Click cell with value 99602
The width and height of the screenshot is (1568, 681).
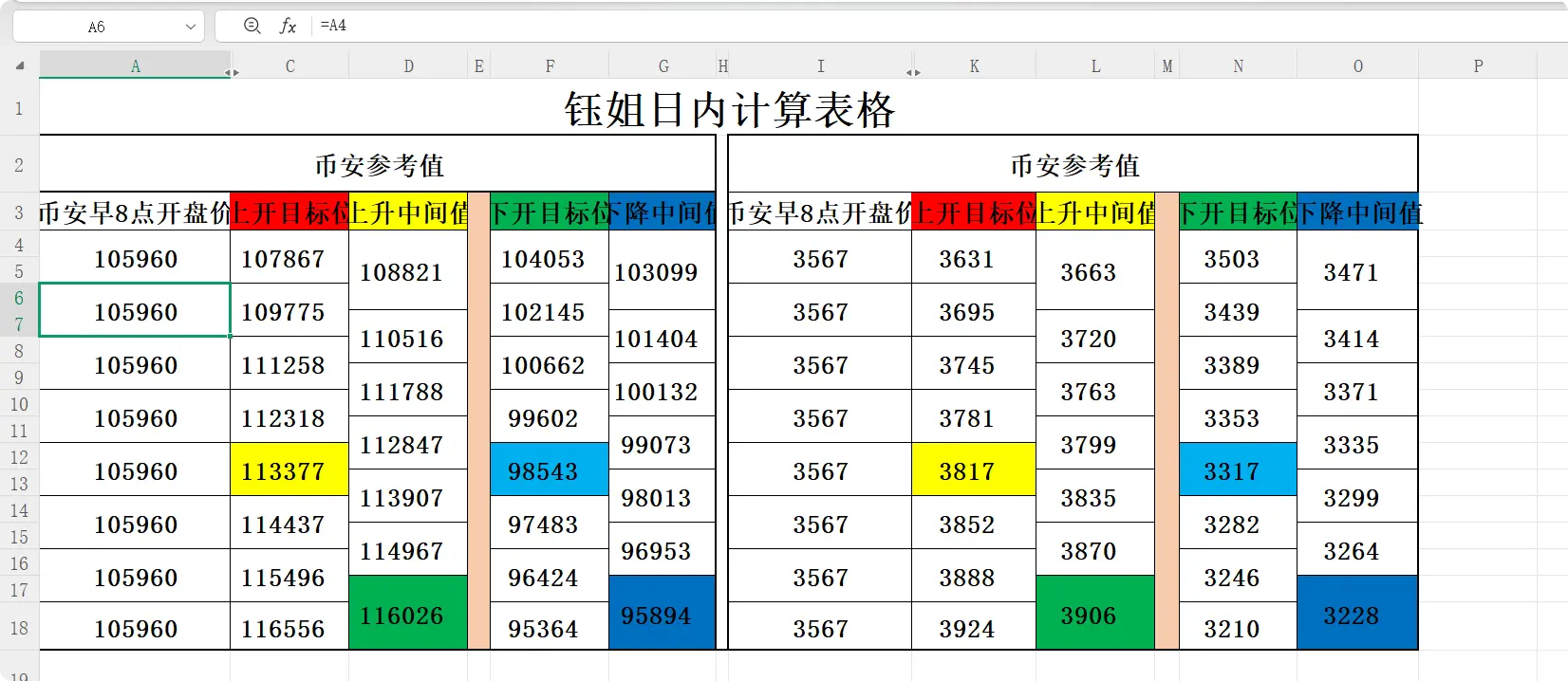pyautogui.click(x=550, y=416)
